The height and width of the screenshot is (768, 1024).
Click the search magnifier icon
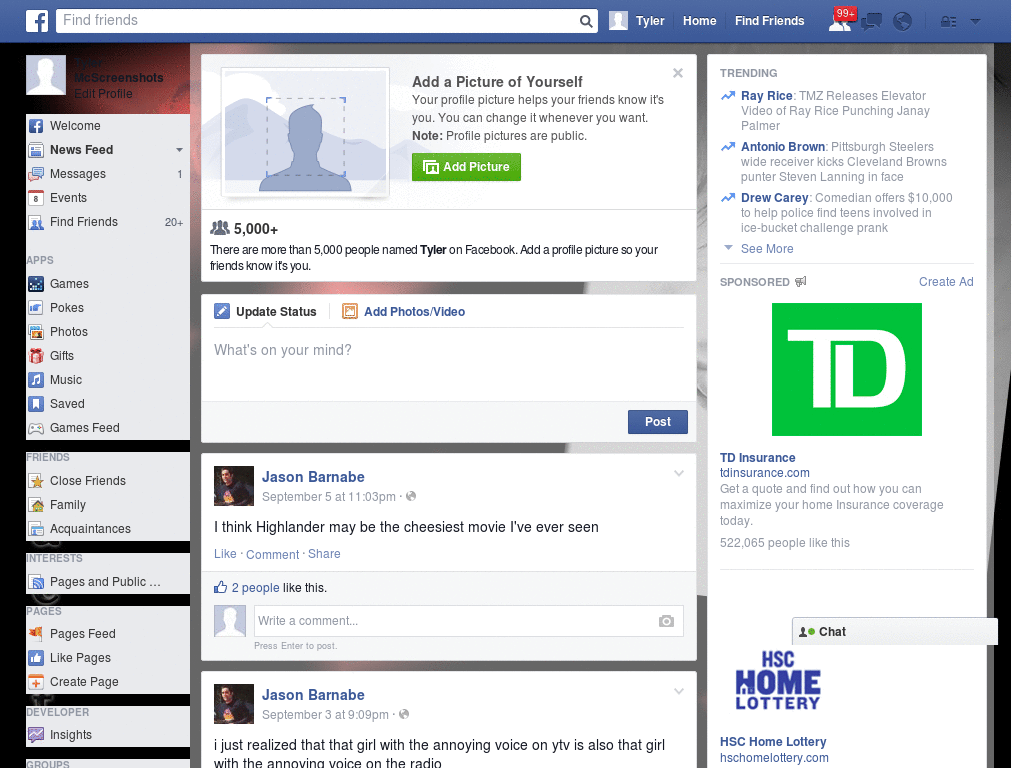click(x=586, y=22)
